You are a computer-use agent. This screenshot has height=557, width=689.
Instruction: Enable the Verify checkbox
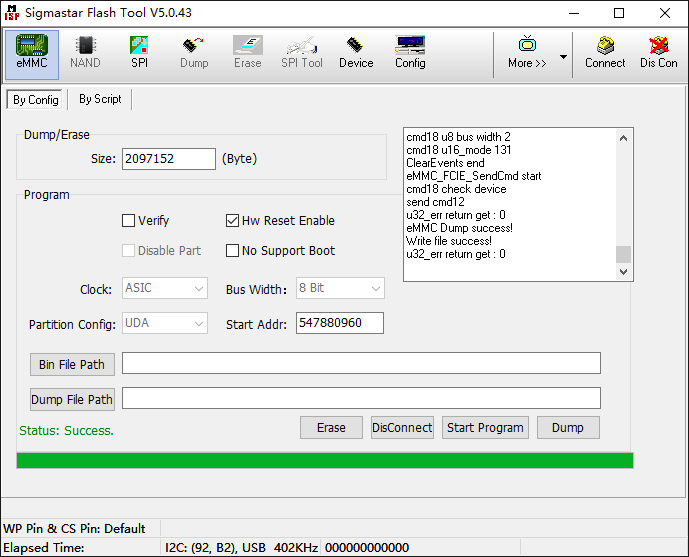(x=128, y=221)
